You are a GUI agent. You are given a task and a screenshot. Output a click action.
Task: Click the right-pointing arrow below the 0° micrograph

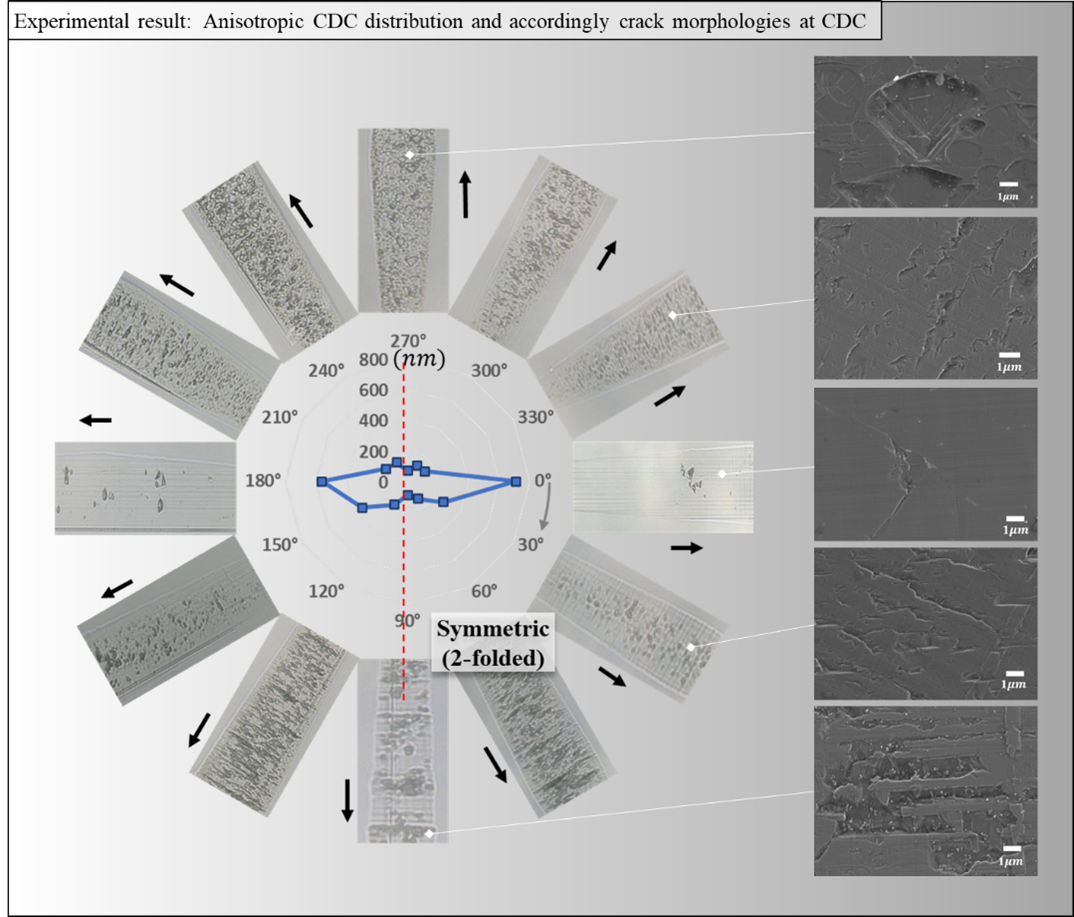pyautogui.click(x=686, y=548)
